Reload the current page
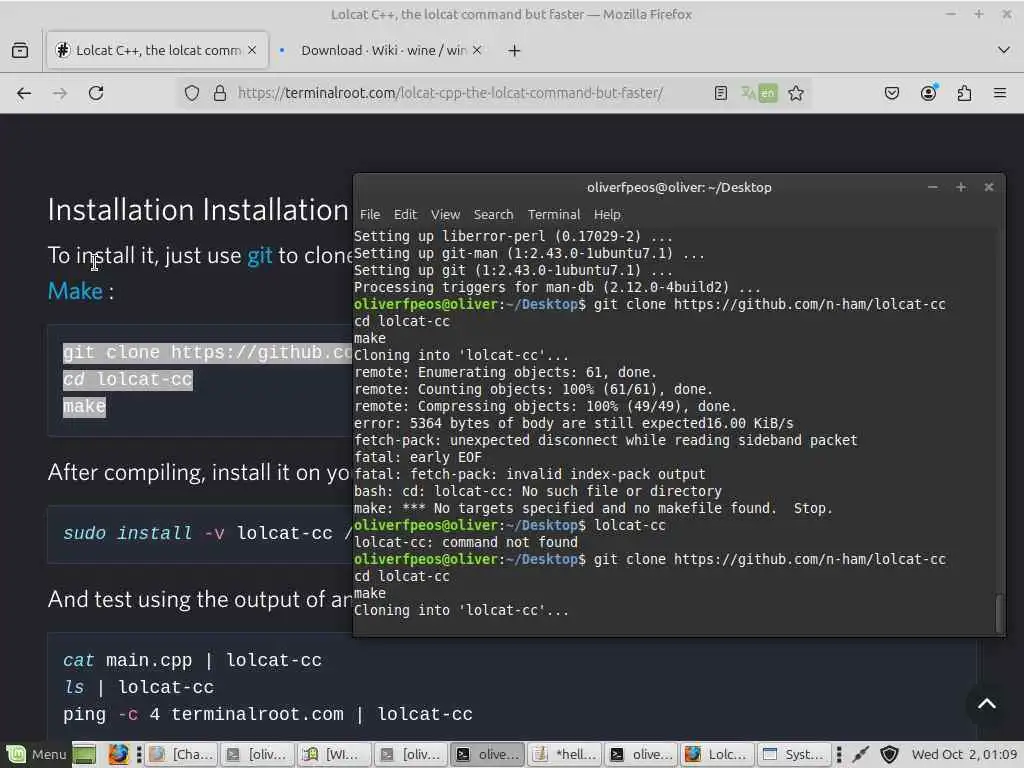This screenshot has height=768, width=1024. 96,93
